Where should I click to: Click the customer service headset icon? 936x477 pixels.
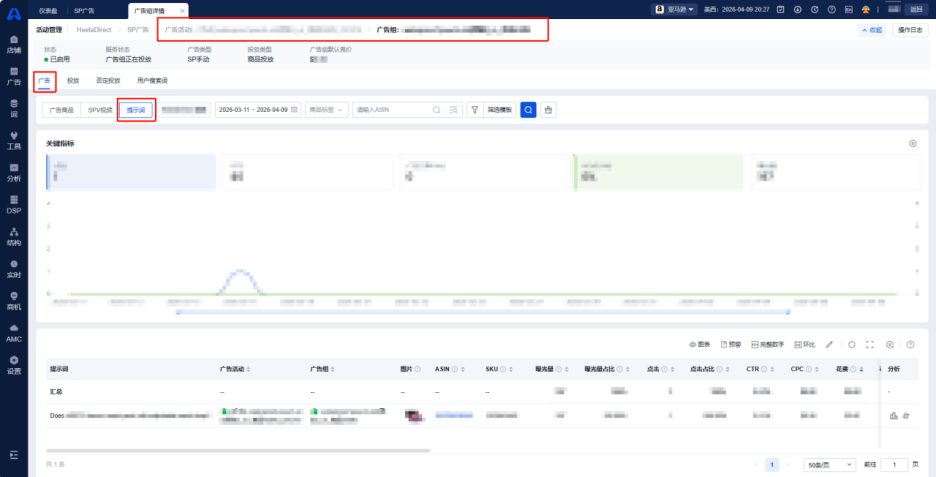coord(866,10)
